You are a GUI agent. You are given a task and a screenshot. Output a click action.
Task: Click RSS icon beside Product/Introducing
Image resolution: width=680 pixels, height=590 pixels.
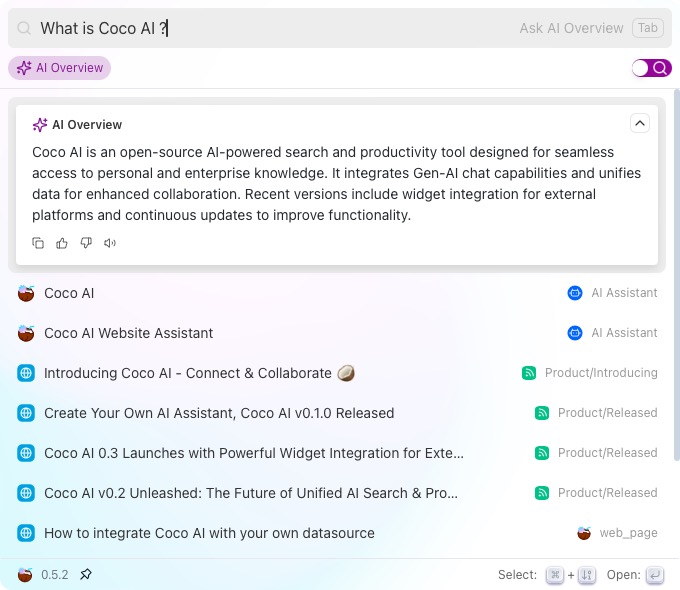click(529, 373)
